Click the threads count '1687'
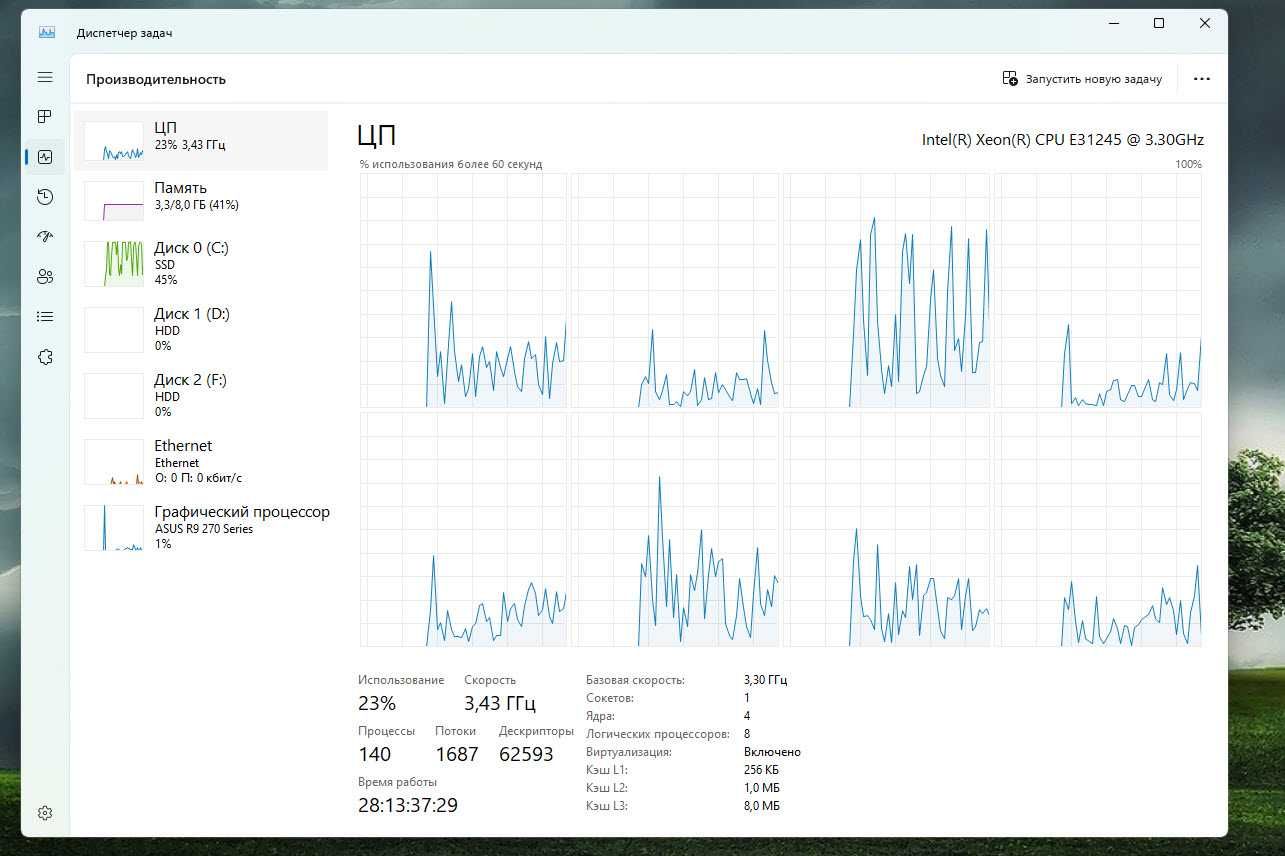Screen dimensions: 1285x856 coord(457,755)
